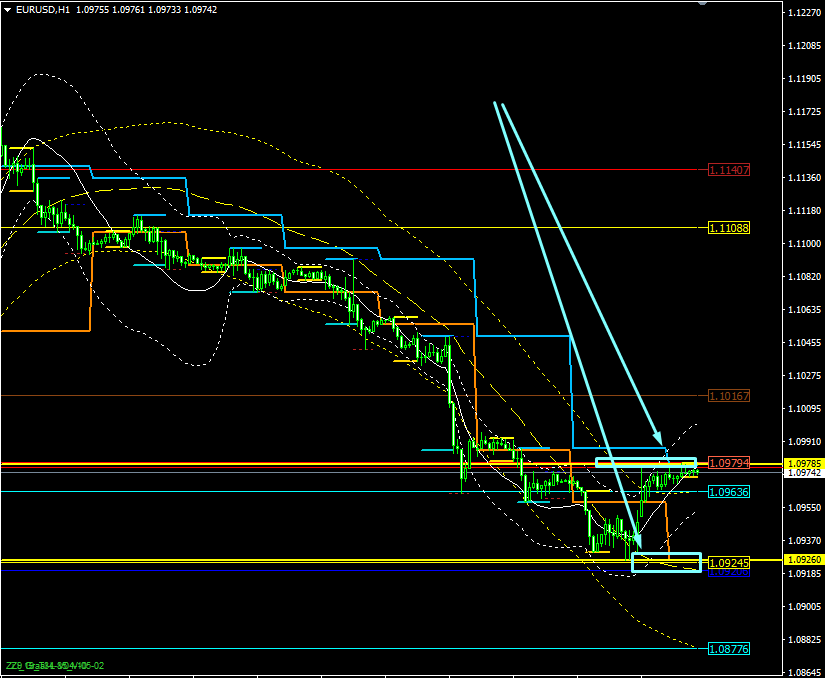Click the upper cyan arrow's arrowhead
The image size is (825, 678).
point(658,438)
